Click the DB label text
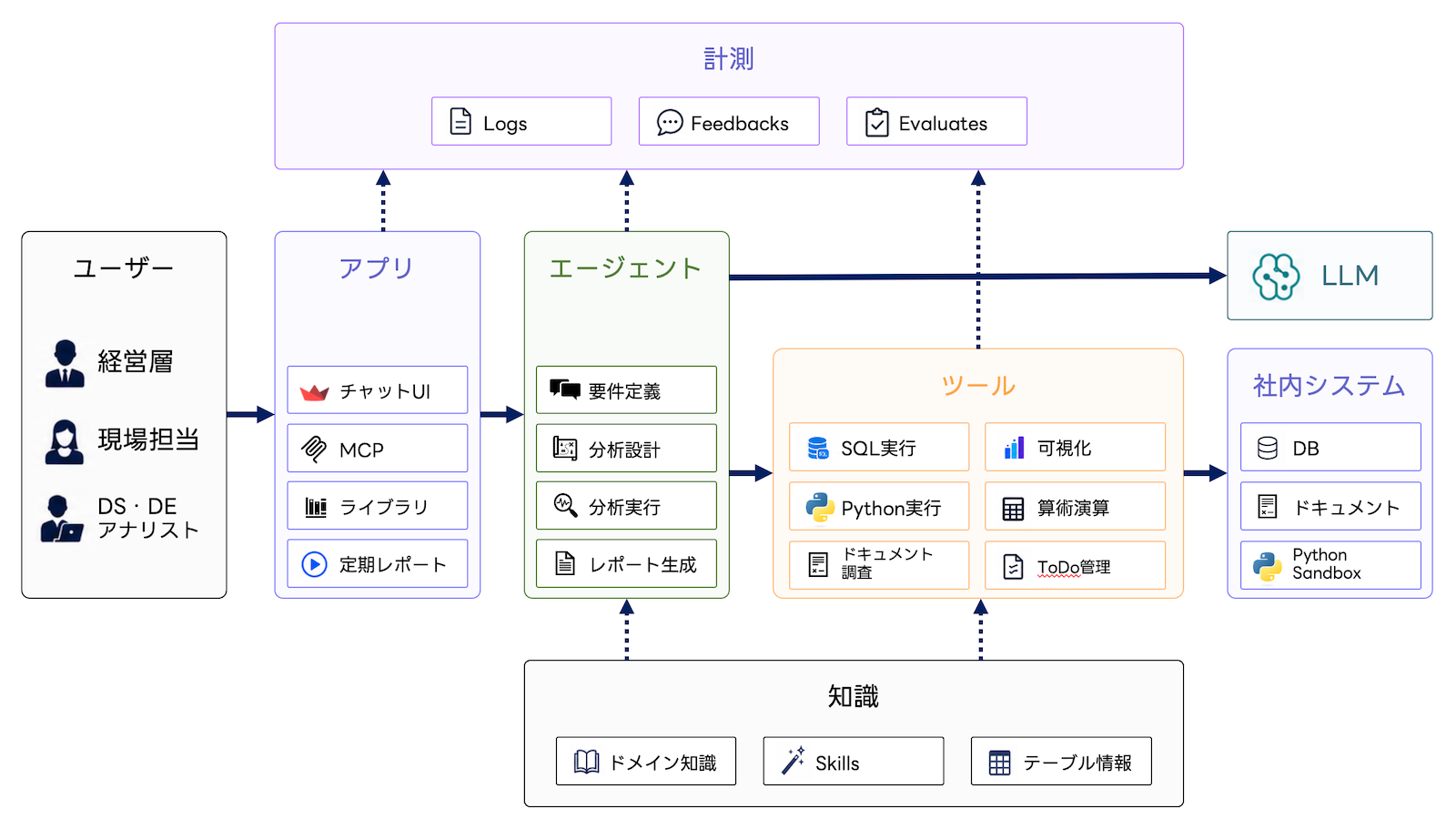The height and width of the screenshot is (829, 1456). 1306,449
